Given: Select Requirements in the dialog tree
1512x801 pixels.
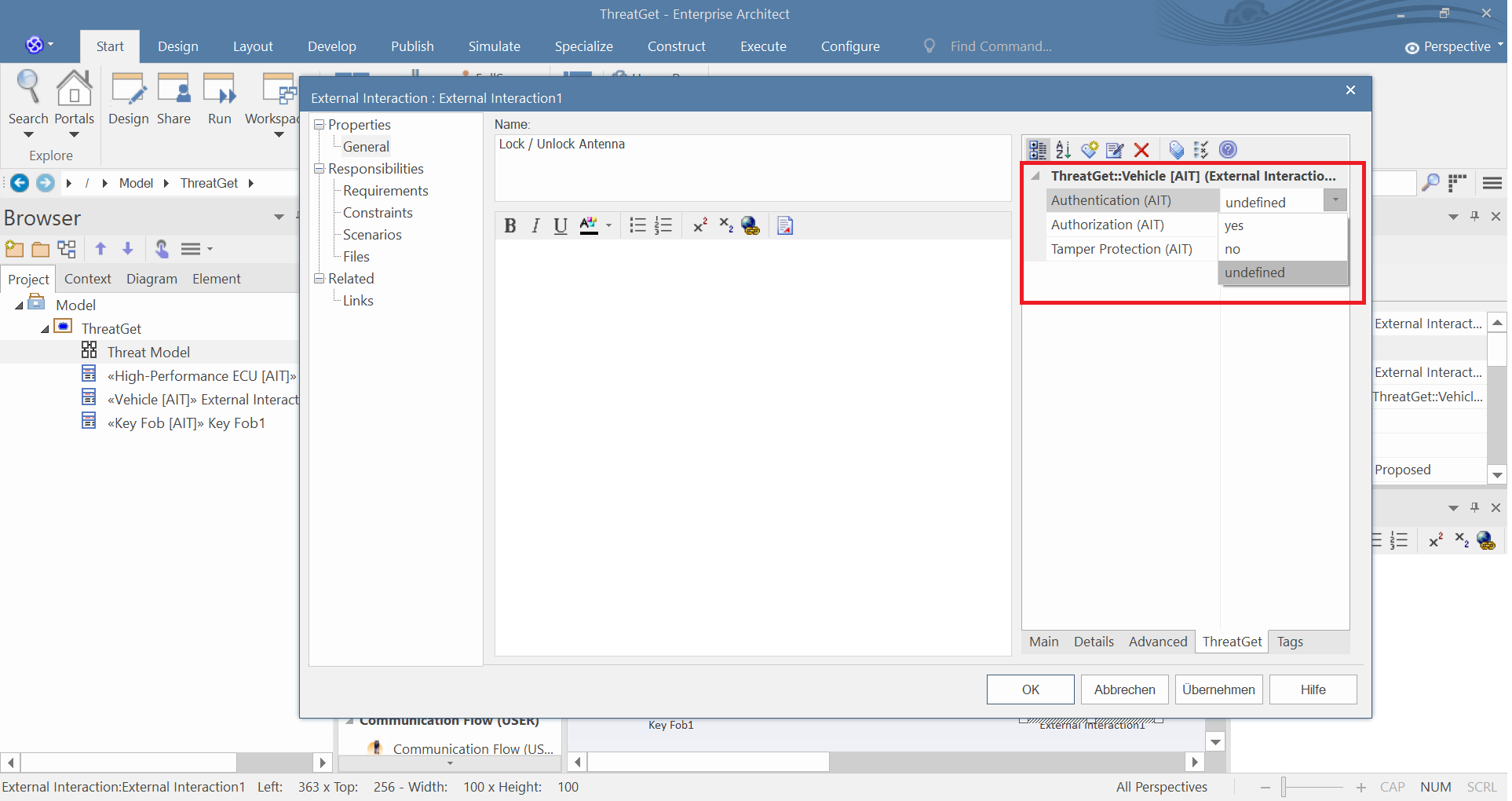Looking at the screenshot, I should (x=385, y=191).
